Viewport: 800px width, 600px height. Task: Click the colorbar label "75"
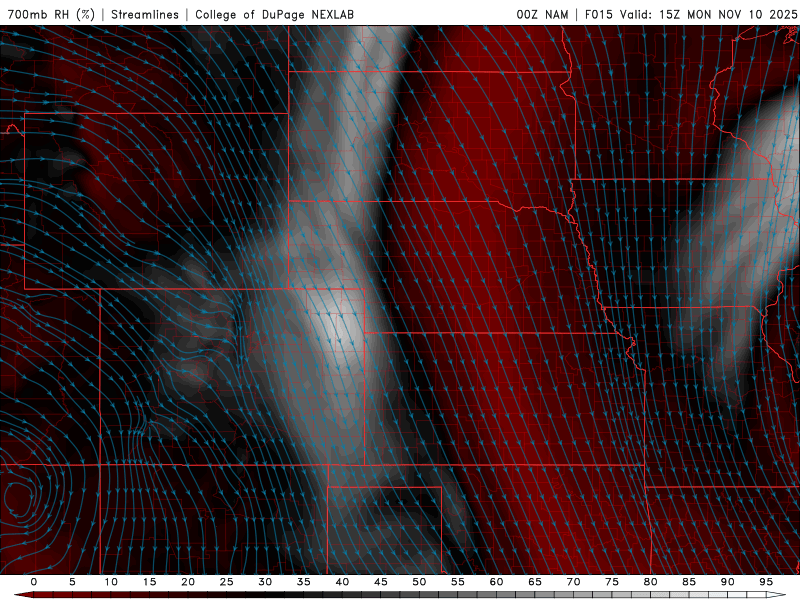[x=612, y=582]
